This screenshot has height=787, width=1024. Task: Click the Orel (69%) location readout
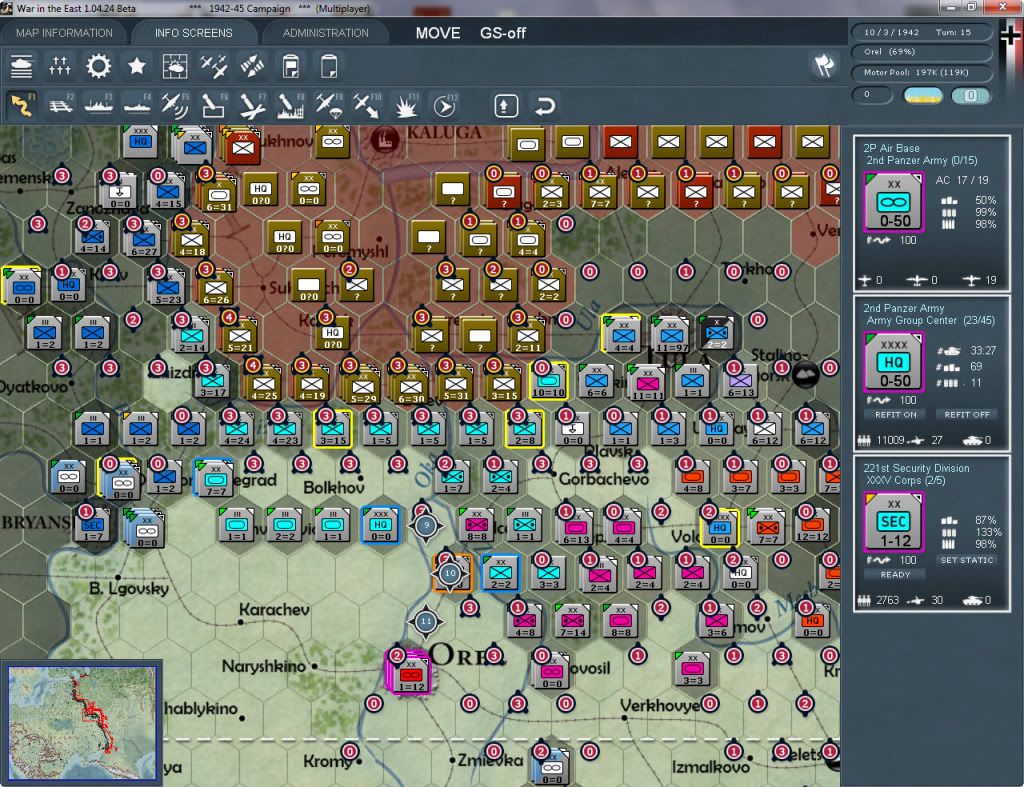tap(921, 52)
